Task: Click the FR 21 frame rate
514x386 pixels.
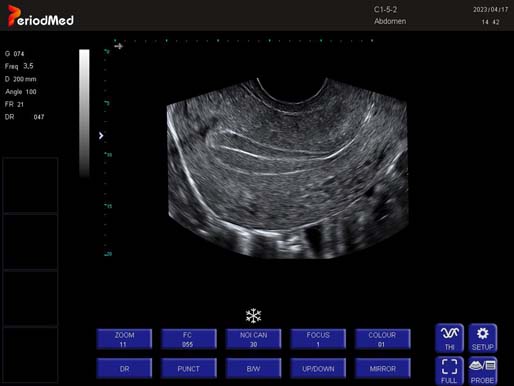Action: pyautogui.click(x=14, y=104)
